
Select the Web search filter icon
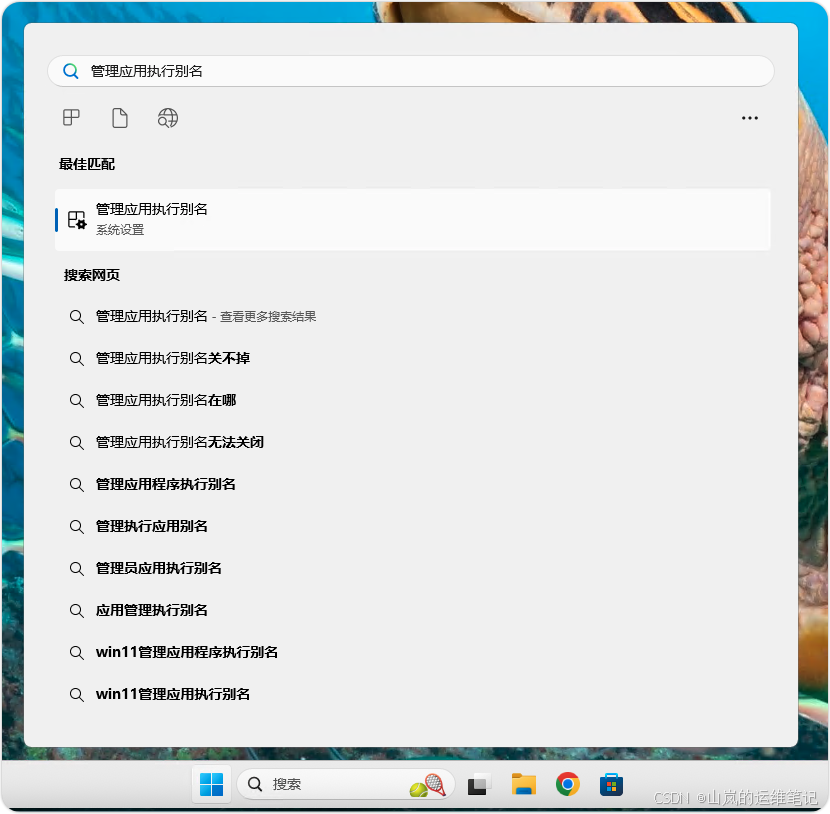(x=167, y=117)
